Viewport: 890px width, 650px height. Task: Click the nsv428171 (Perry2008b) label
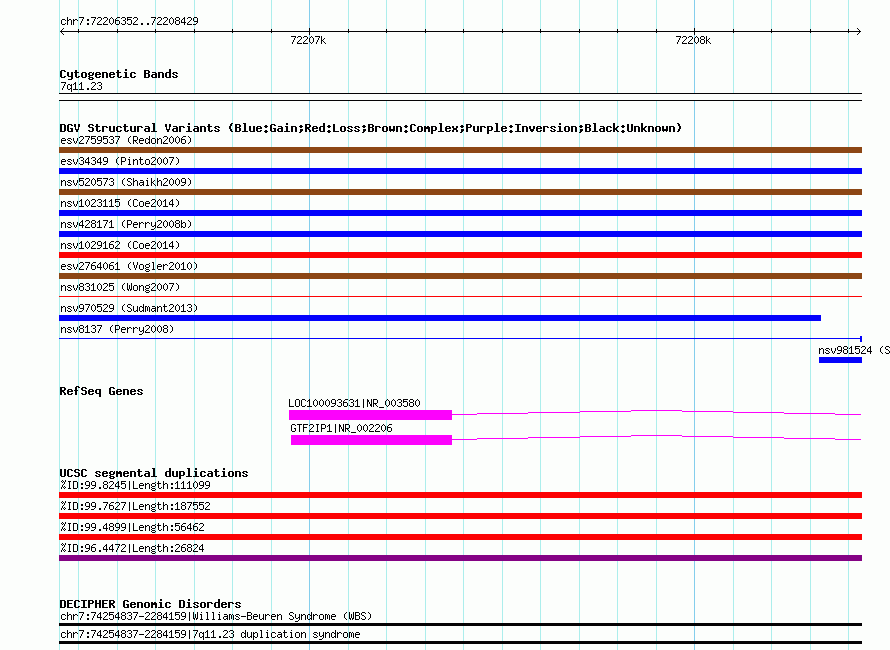126,224
